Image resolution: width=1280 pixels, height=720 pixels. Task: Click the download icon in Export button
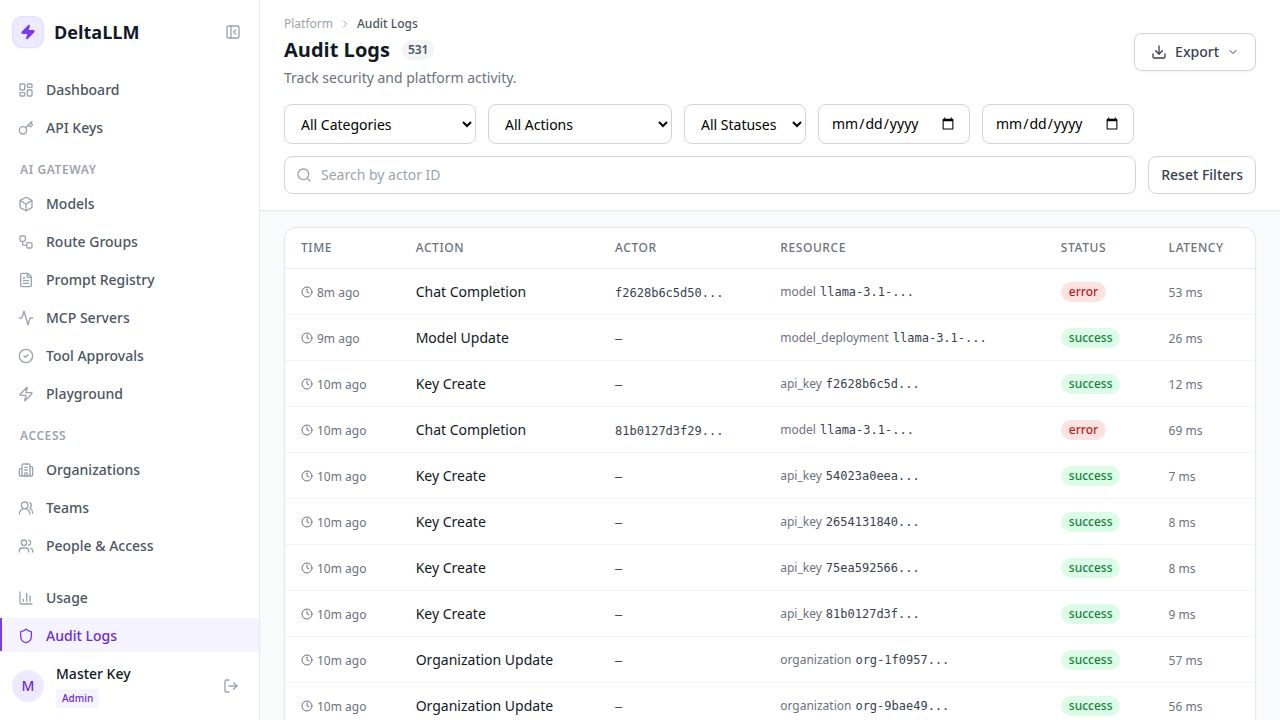pyautogui.click(x=1159, y=52)
